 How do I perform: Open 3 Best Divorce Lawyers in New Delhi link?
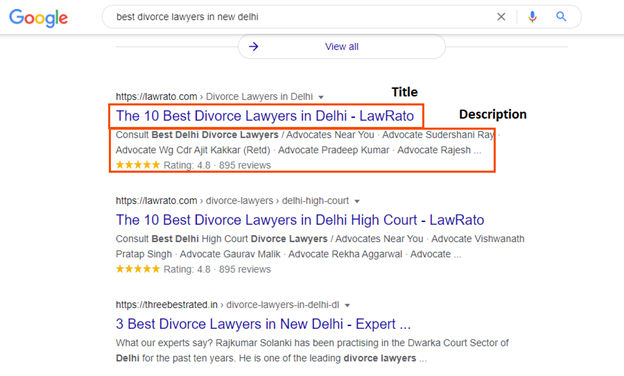[x=263, y=324]
